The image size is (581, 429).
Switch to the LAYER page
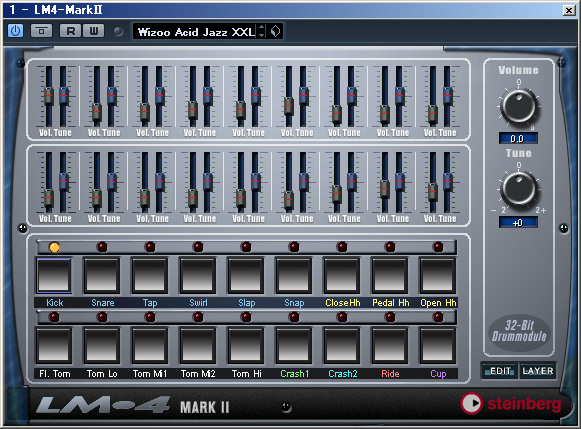(538, 371)
